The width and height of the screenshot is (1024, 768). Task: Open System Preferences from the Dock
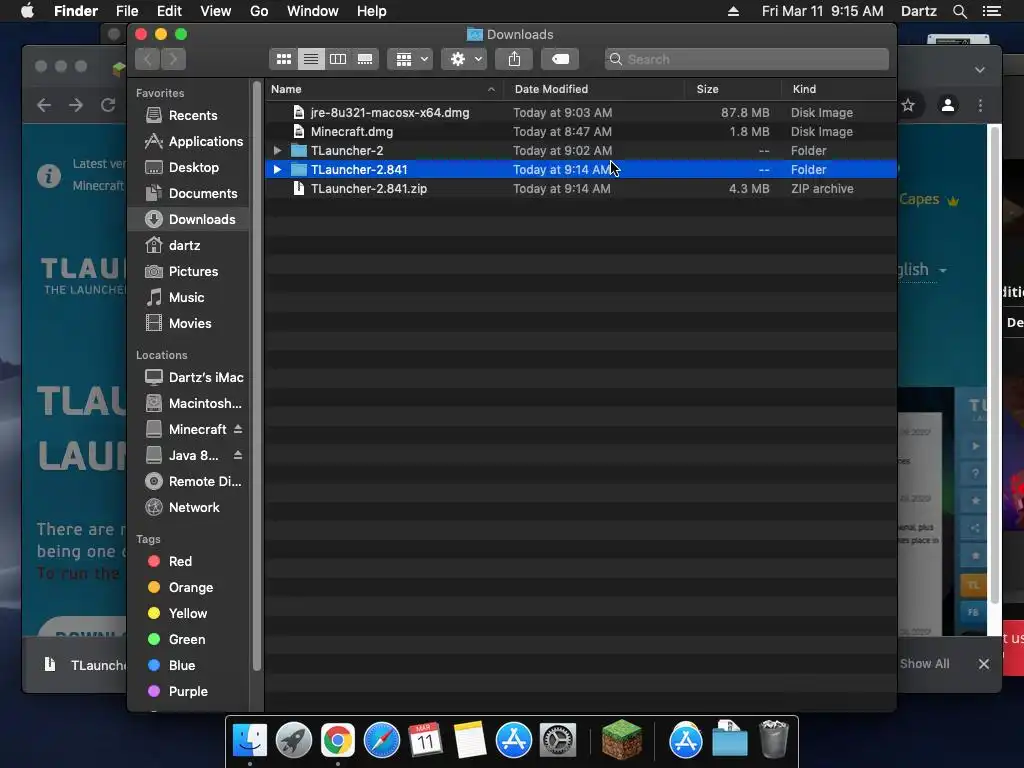pos(557,740)
